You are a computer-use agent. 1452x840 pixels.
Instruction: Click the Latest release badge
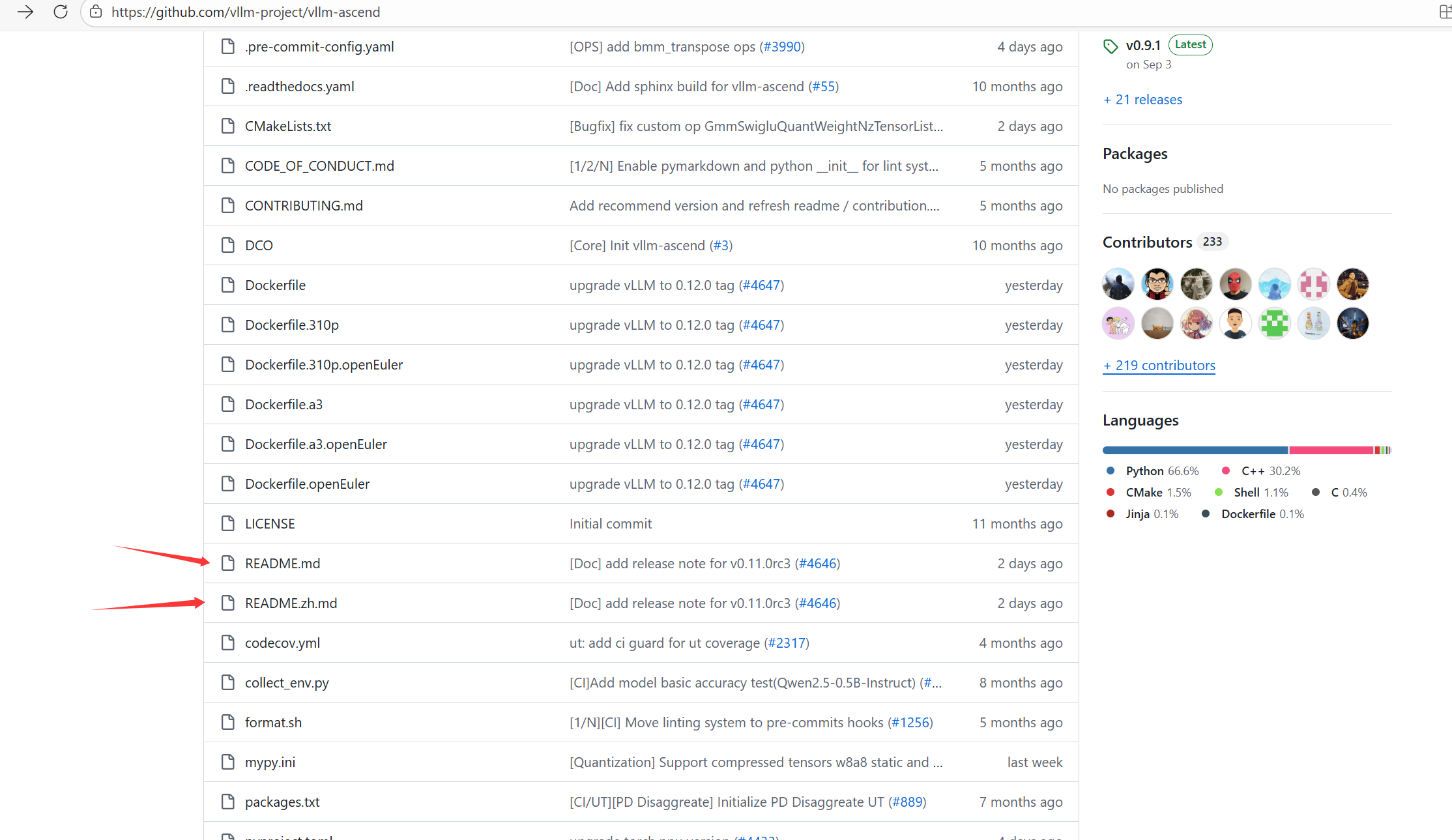pyautogui.click(x=1190, y=44)
